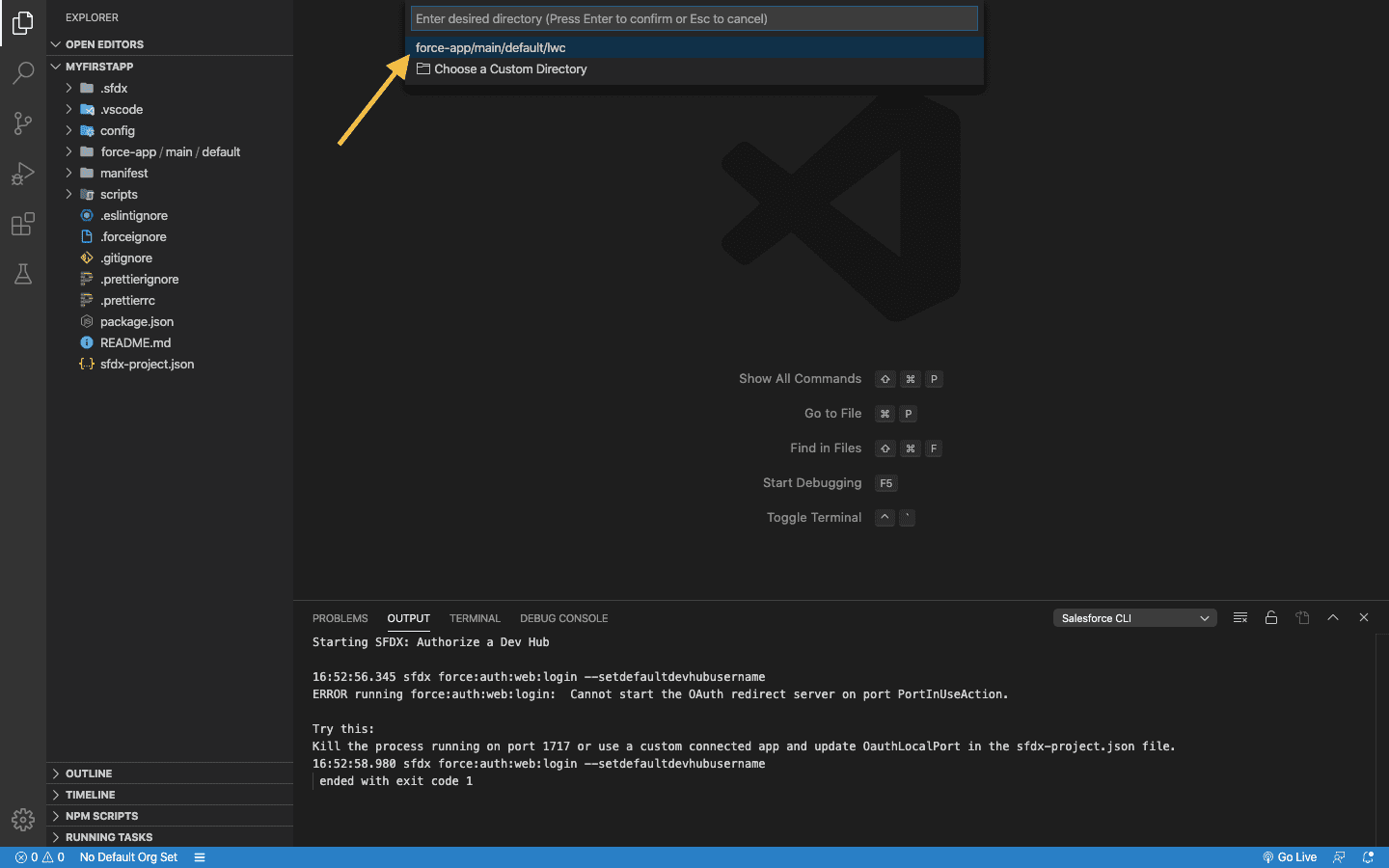This screenshot has height=868, width=1389.
Task: Open the .prettierignore file
Action: [170, 279]
